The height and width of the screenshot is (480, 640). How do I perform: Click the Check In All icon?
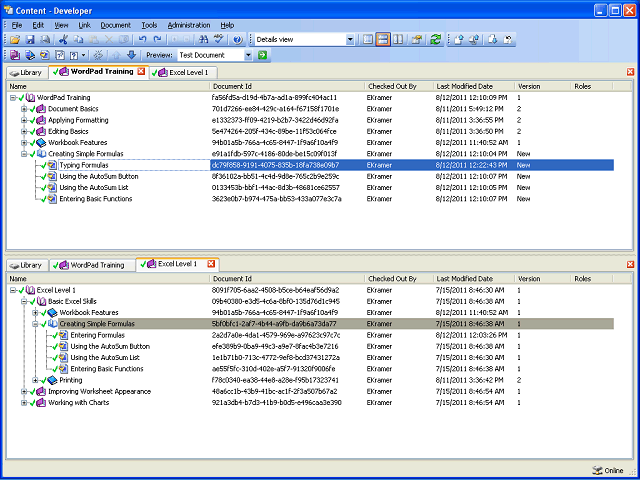point(474,40)
